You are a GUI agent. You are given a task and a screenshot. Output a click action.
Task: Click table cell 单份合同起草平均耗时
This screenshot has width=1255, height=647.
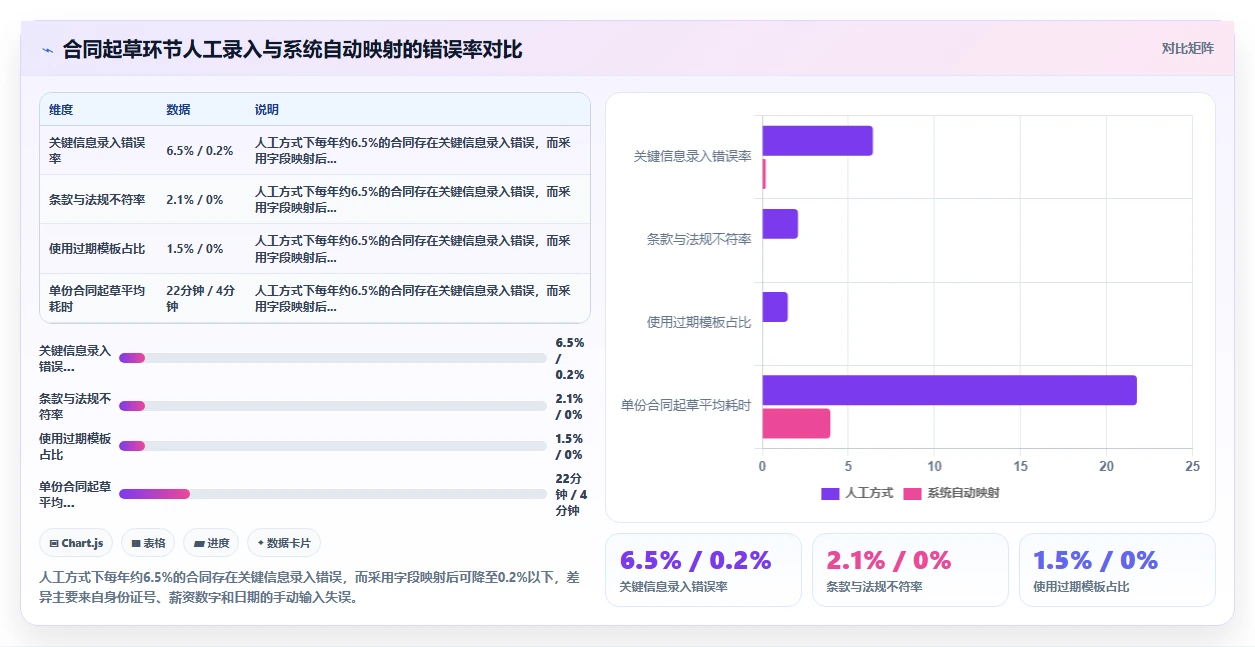[97, 298]
